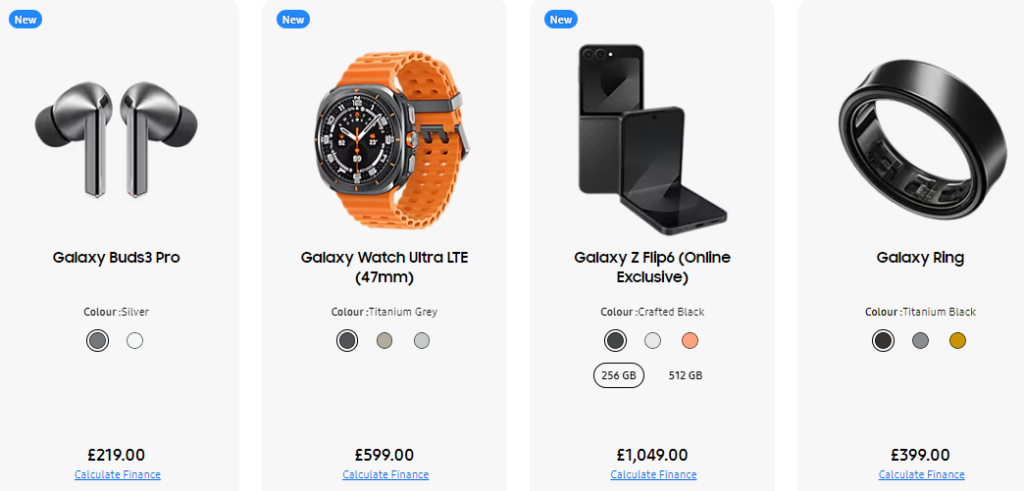Click Calculate Finance under Galaxy Ring price
1024x491 pixels.
tap(921, 475)
